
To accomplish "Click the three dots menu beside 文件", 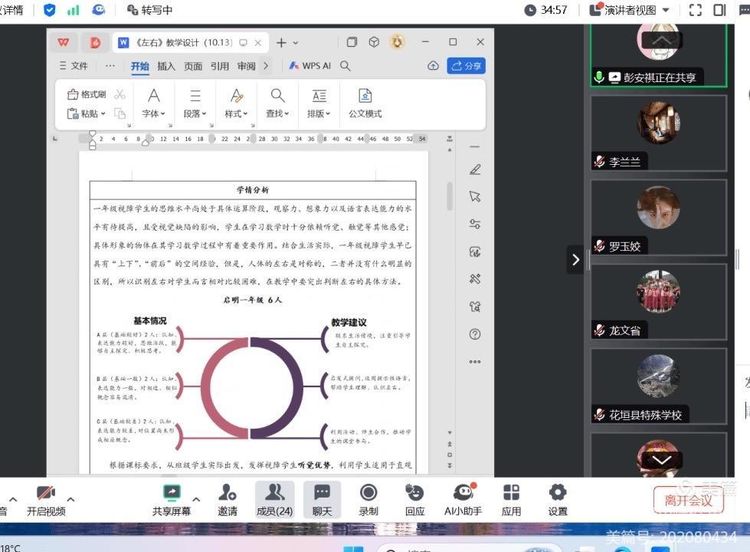I will click(110, 66).
